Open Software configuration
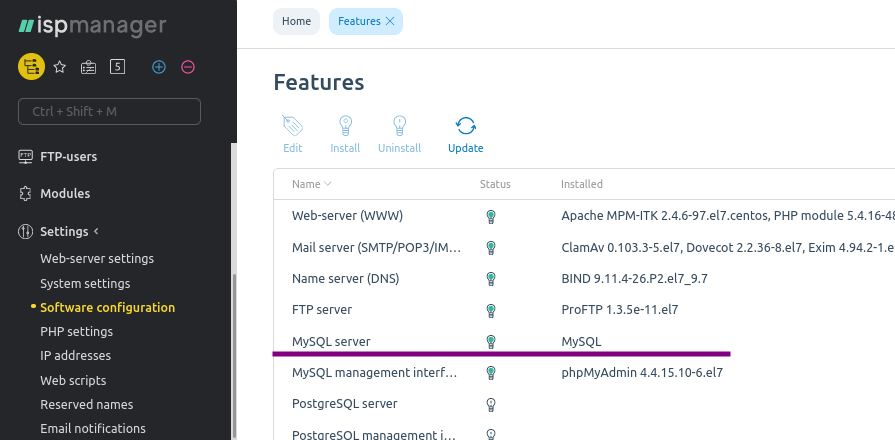The width and height of the screenshot is (895, 440). click(x=107, y=308)
